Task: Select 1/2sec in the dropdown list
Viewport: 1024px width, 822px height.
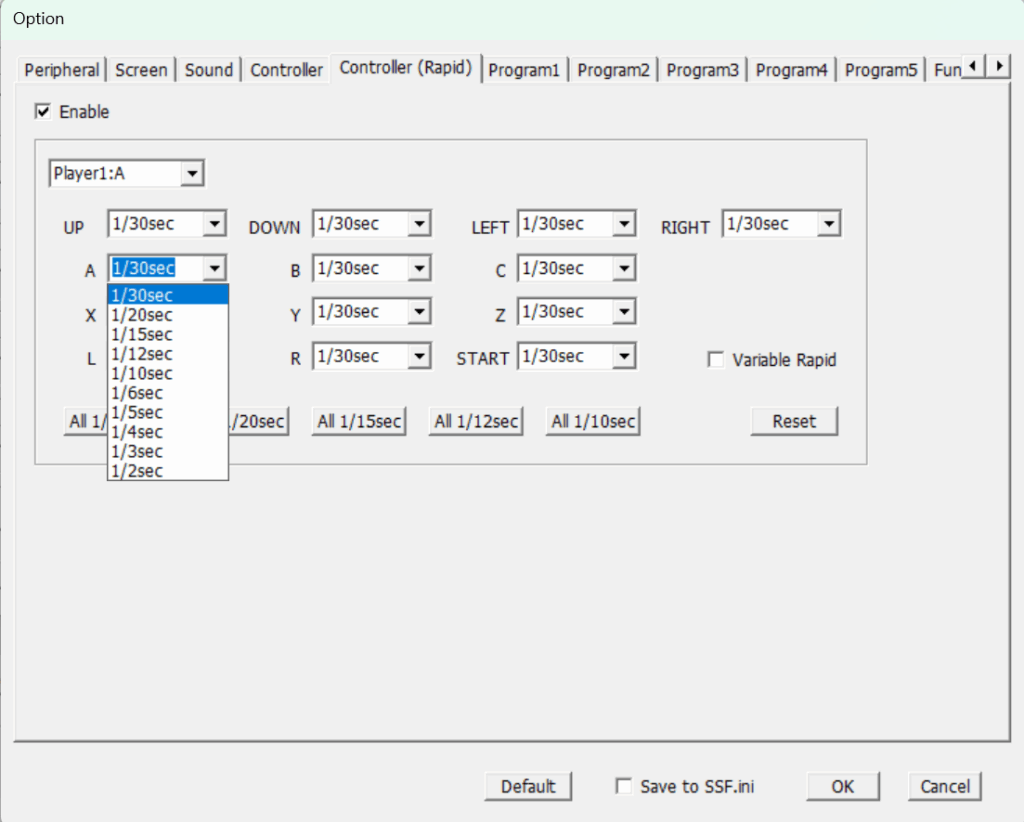Action: [138, 471]
